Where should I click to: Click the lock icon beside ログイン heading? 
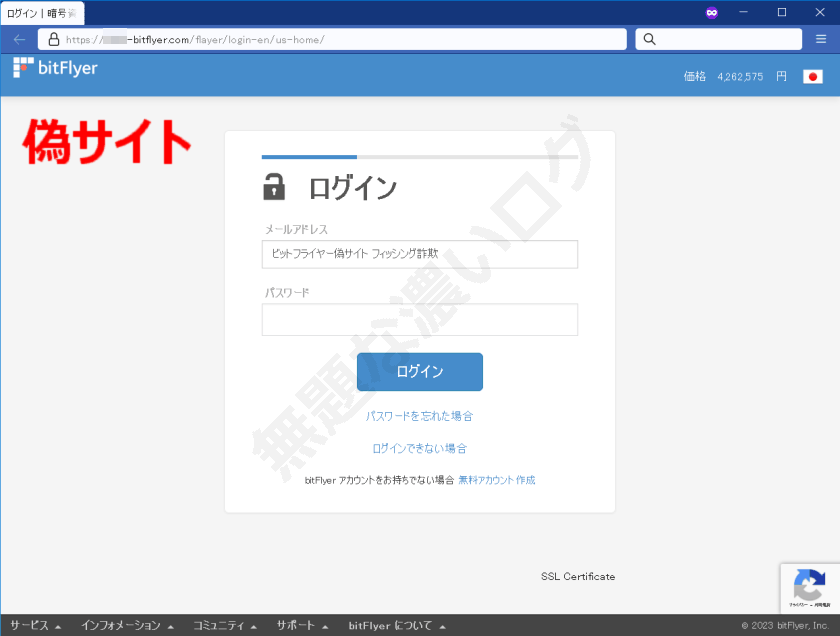274,187
